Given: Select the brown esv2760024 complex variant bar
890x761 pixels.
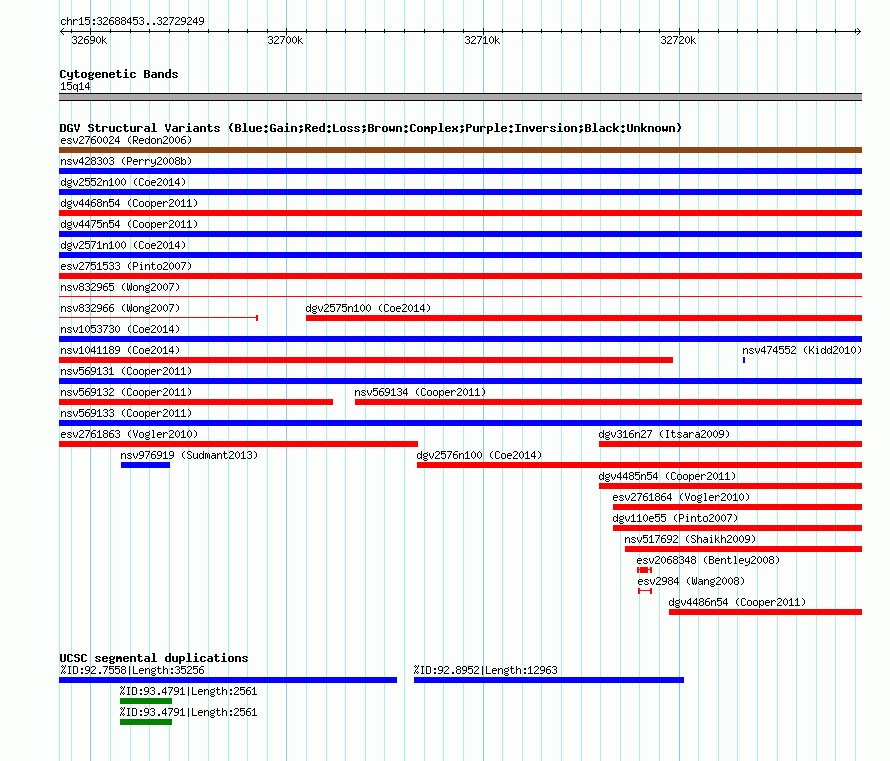Looking at the screenshot, I should (x=460, y=150).
